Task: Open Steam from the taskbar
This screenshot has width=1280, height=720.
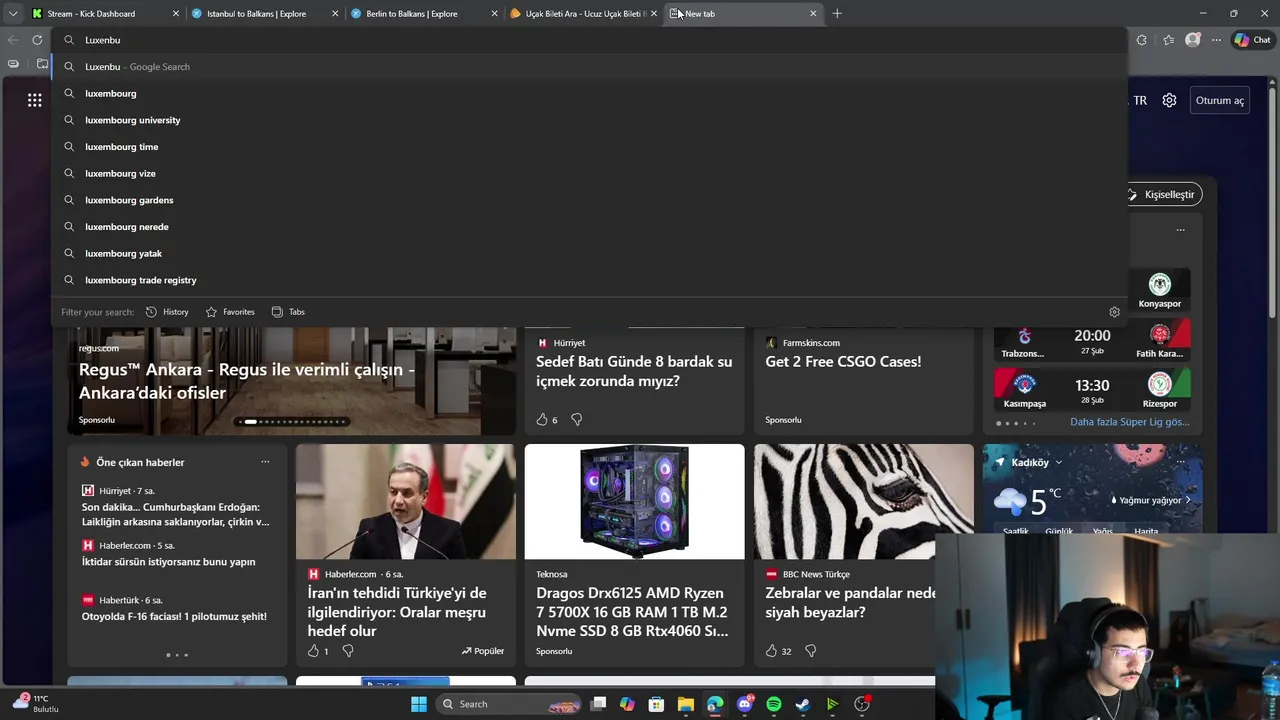Action: coord(802,704)
